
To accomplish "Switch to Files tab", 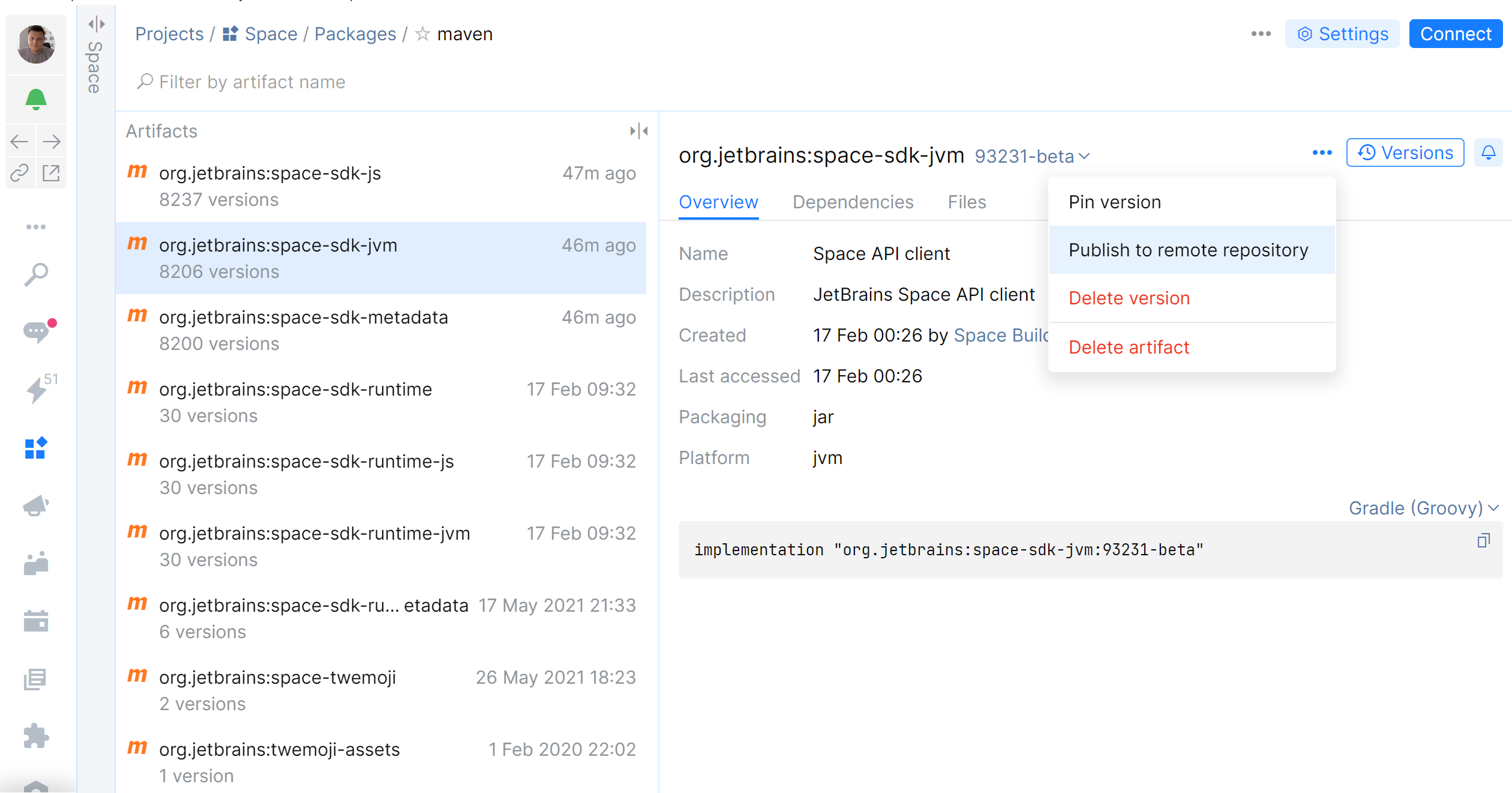I will tap(967, 202).
